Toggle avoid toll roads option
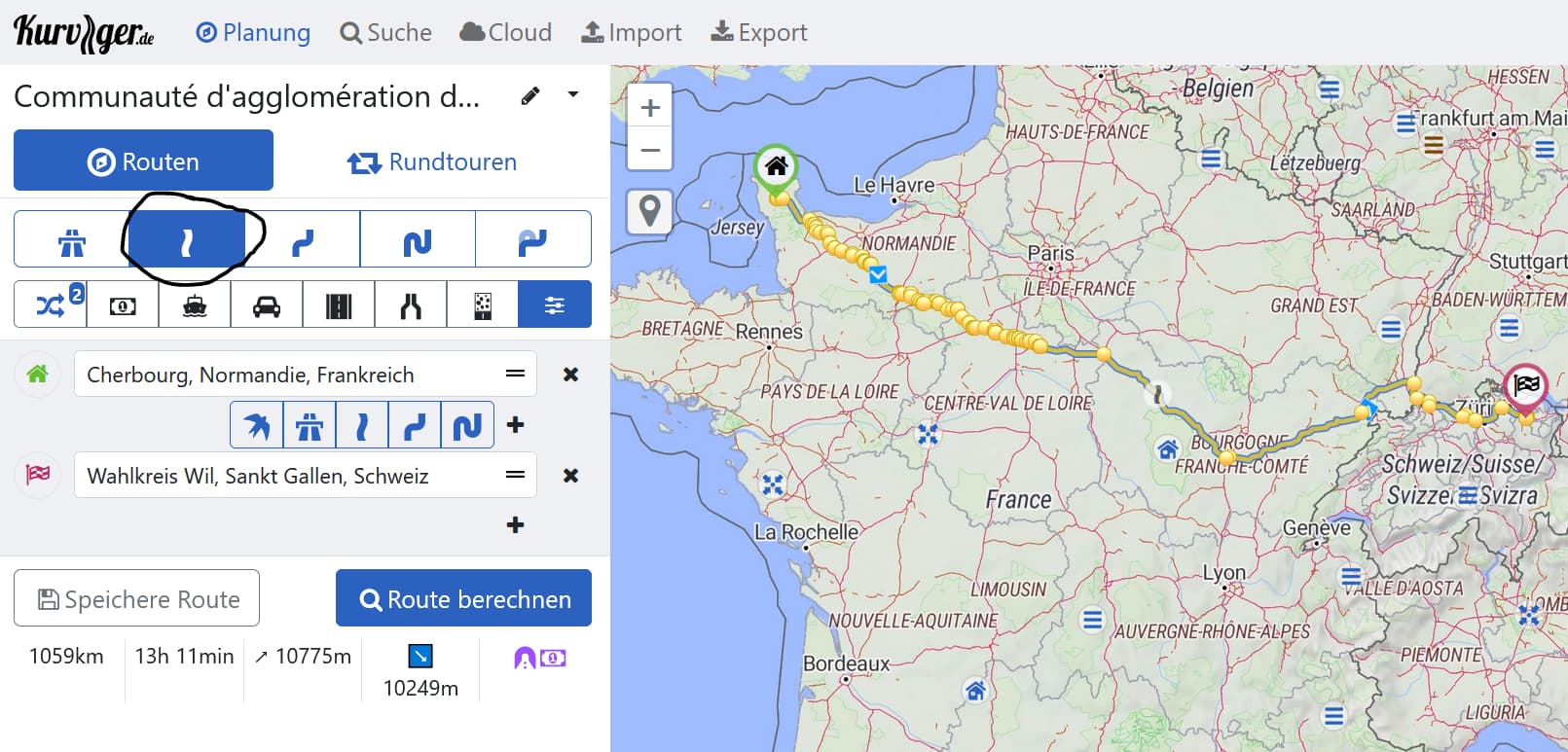1568x752 pixels. coord(123,305)
